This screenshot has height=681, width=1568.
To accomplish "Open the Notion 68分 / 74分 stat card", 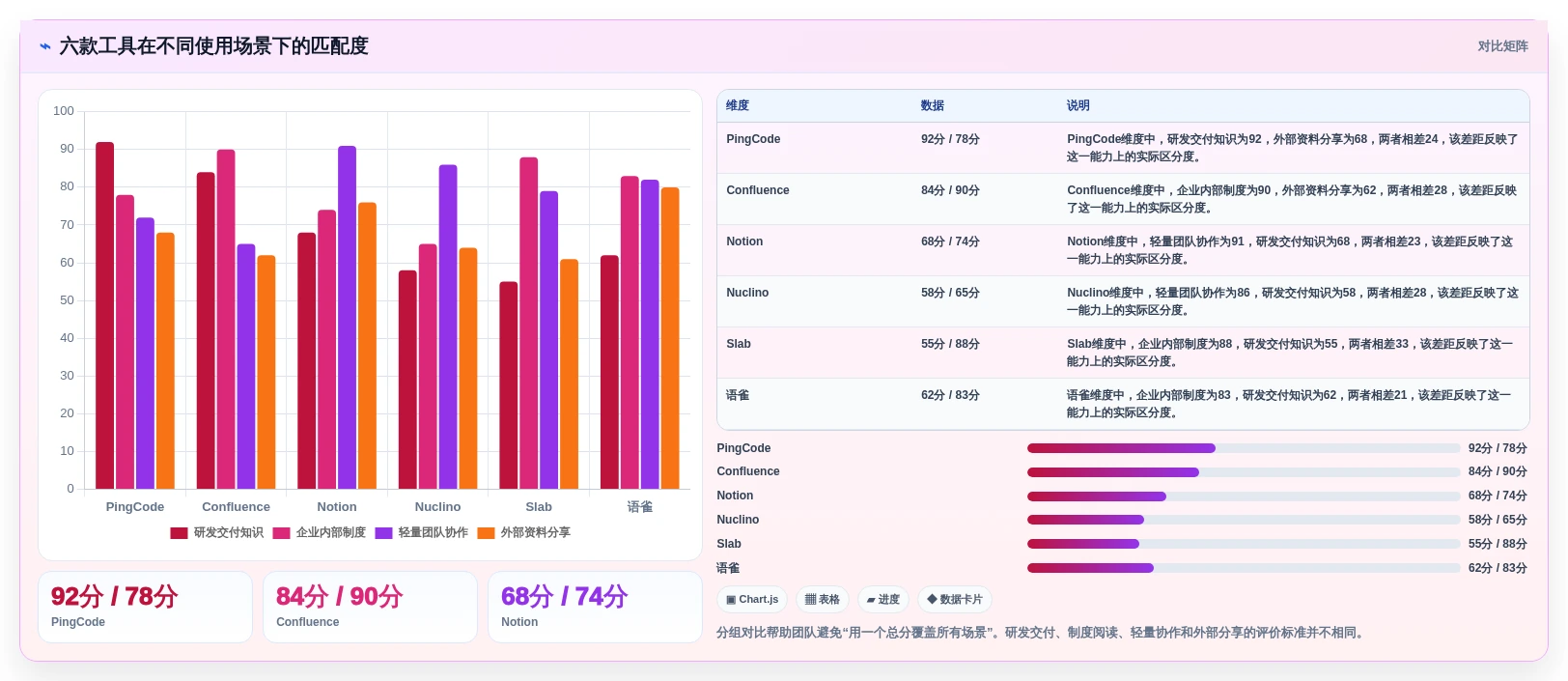I will 595,607.
